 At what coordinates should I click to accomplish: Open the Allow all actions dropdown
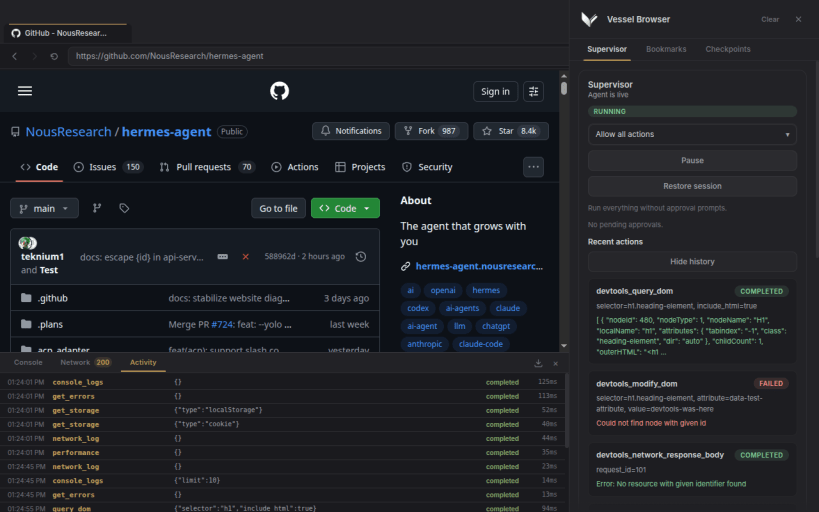(692, 134)
